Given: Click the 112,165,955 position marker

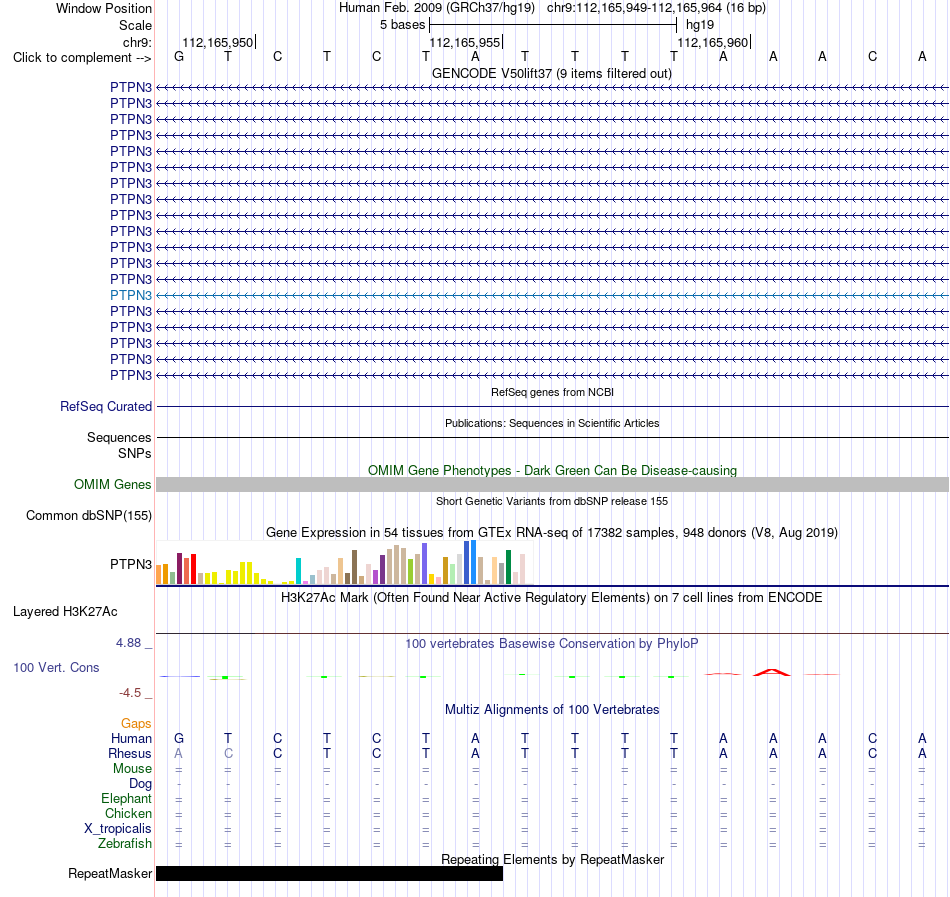Looking at the screenshot, I should [465, 42].
